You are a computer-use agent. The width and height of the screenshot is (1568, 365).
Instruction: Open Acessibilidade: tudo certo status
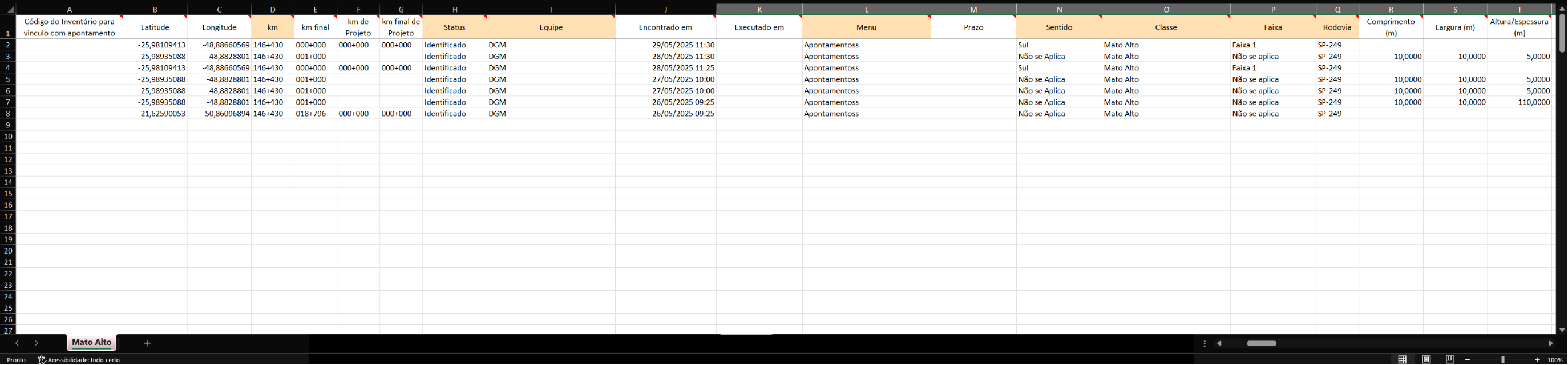coord(79,359)
